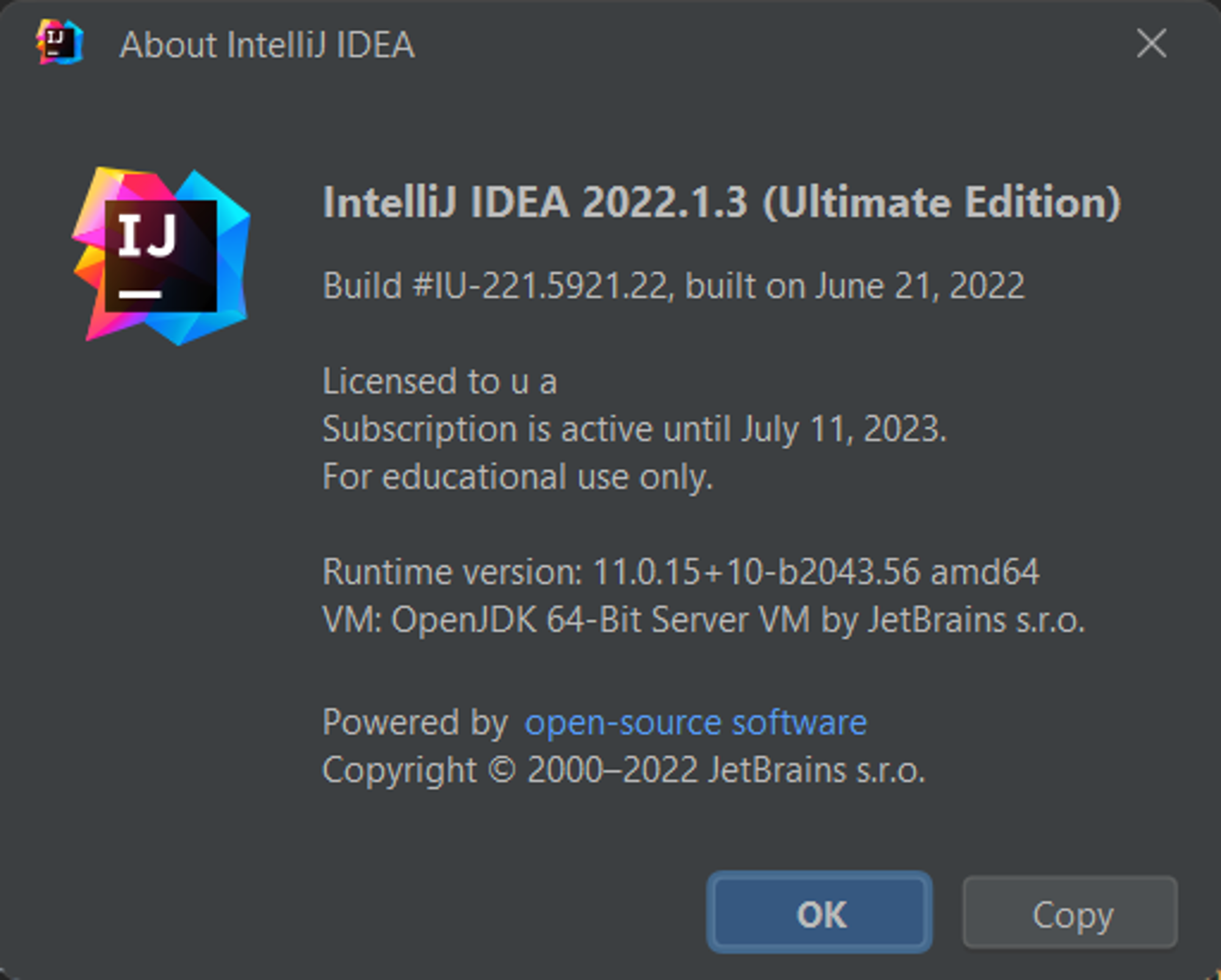Screen dimensions: 1221x980
Task: Open the open-source software link
Action: coord(695,723)
